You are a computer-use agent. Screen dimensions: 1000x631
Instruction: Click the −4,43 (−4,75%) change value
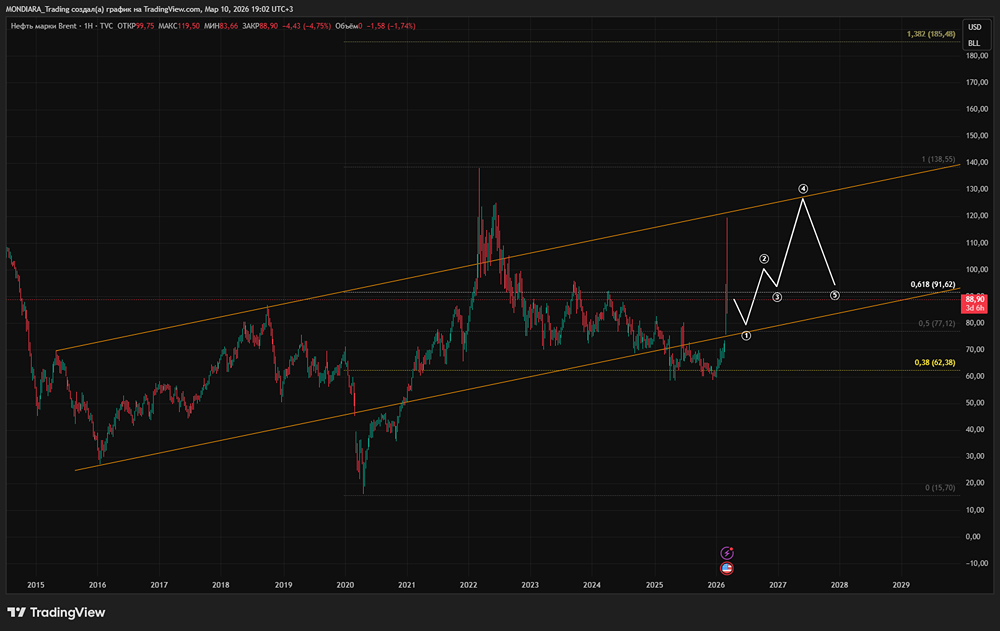[306, 26]
